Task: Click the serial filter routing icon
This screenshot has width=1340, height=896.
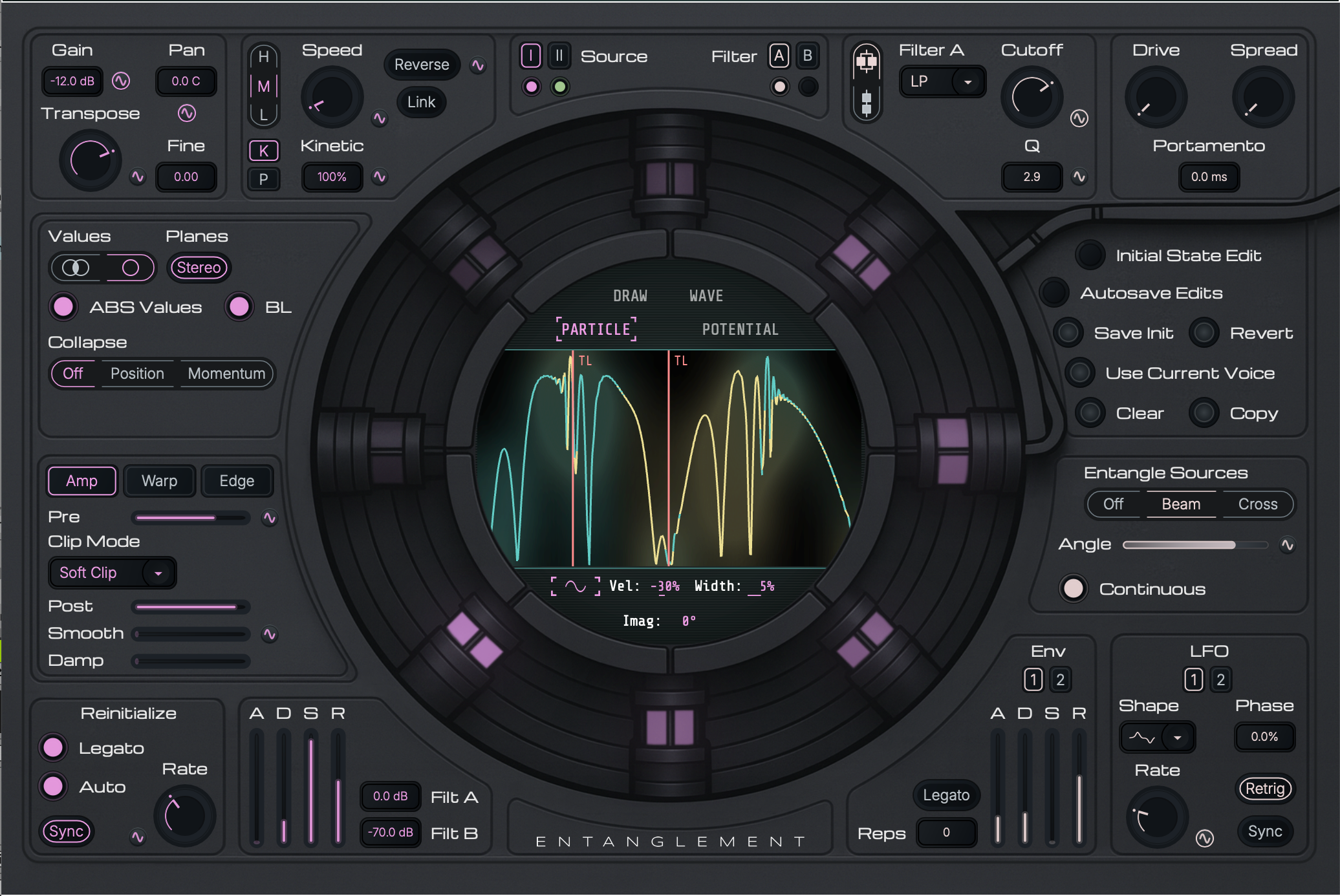Action: pyautogui.click(x=867, y=103)
